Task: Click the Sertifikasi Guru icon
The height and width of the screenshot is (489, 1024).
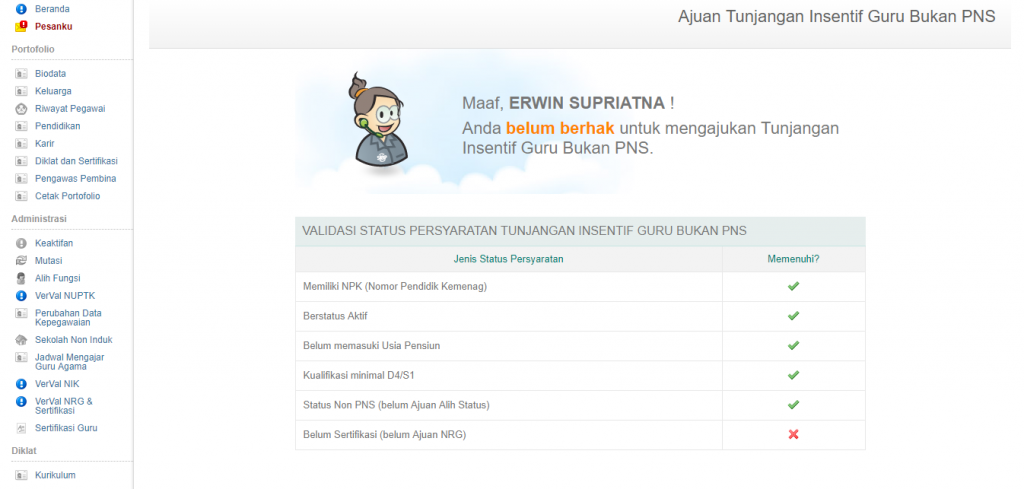Action: (x=21, y=428)
